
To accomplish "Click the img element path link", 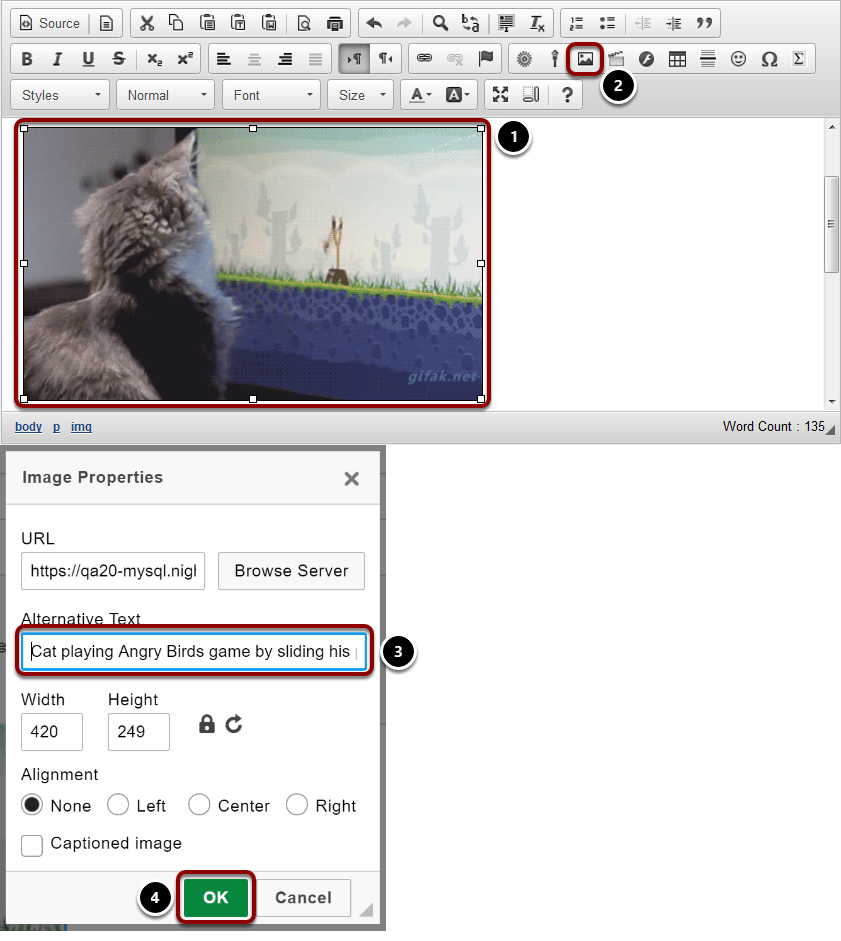I will pos(81,427).
